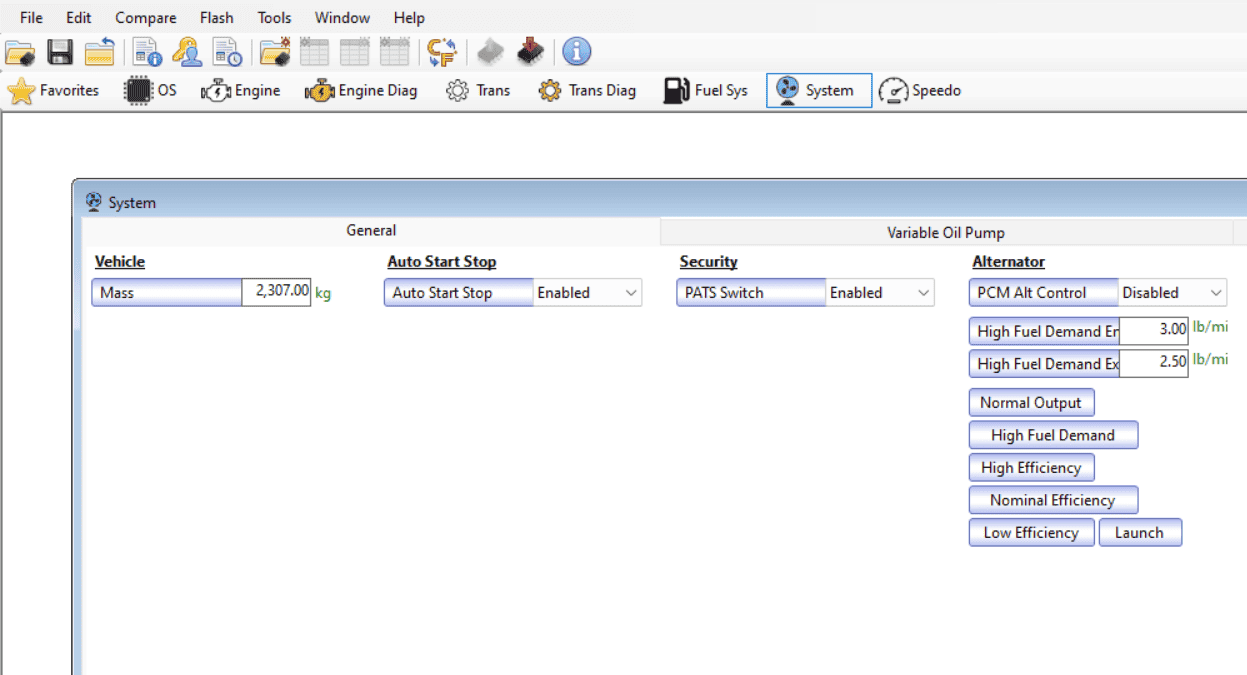Viewport: 1247px width, 675px height.
Task: Open the Flash menu
Action: point(217,18)
